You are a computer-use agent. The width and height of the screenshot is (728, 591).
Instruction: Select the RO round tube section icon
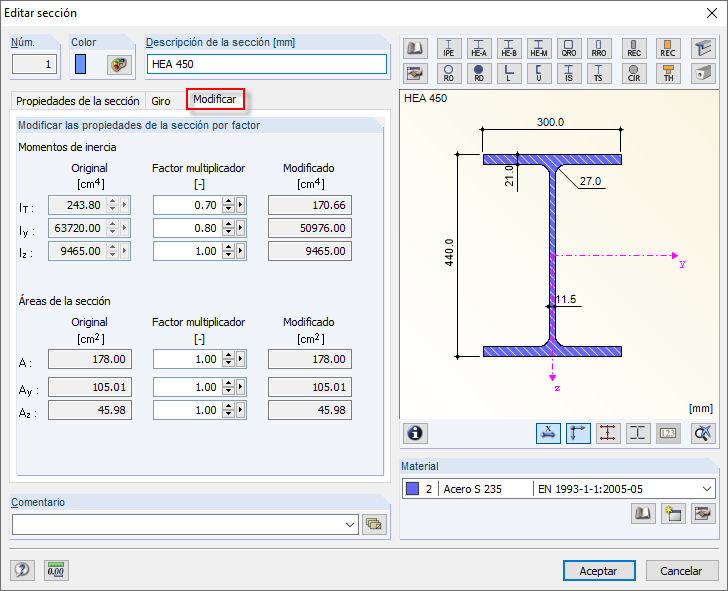pos(449,73)
